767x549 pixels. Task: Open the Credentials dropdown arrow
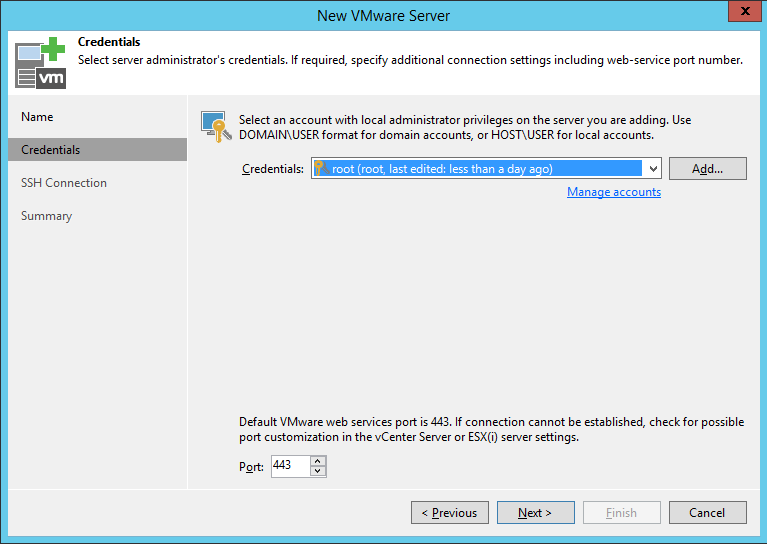click(653, 169)
